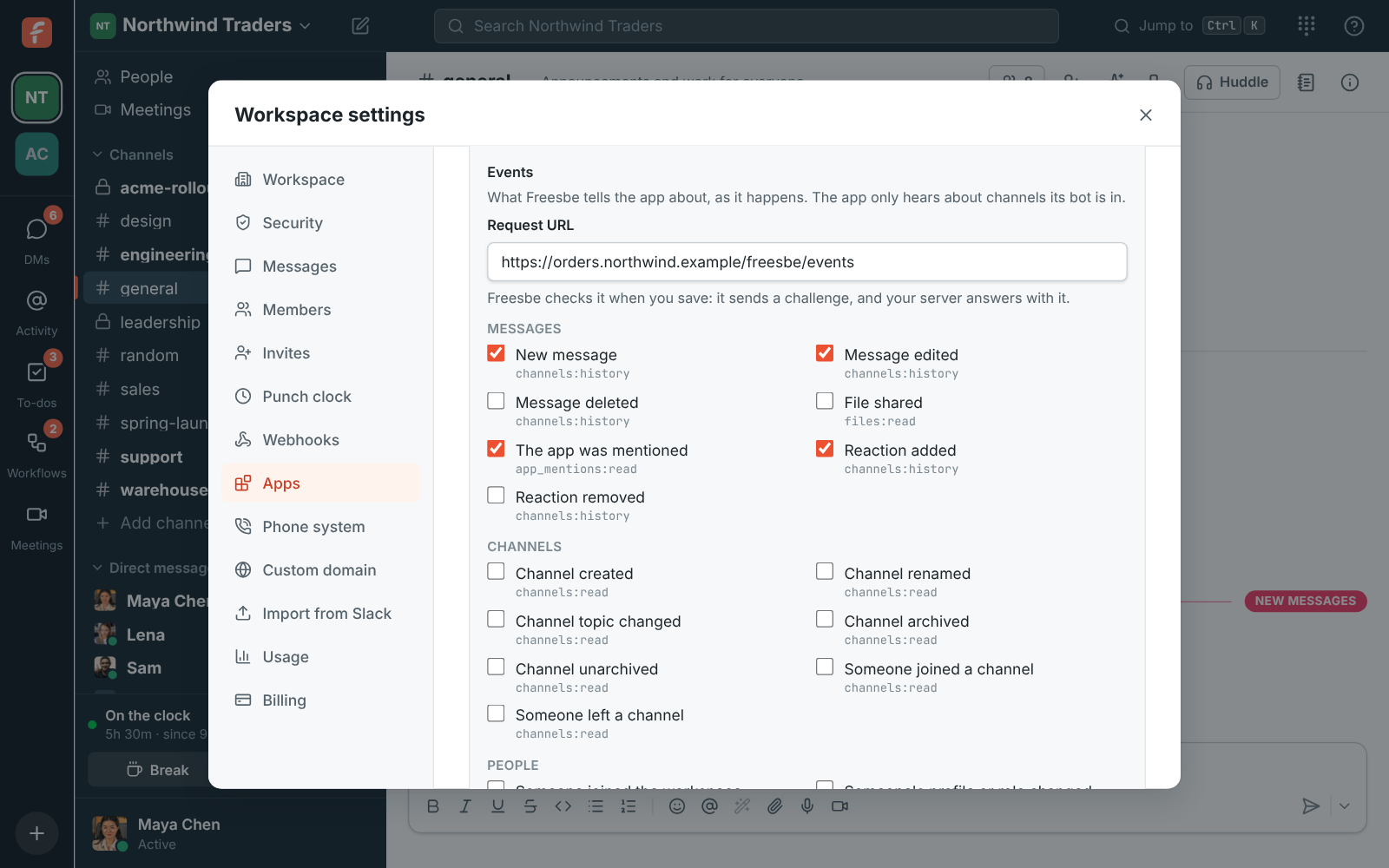The height and width of the screenshot is (868, 1389).
Task: Insert code formatting in composer
Action: pyautogui.click(x=563, y=806)
